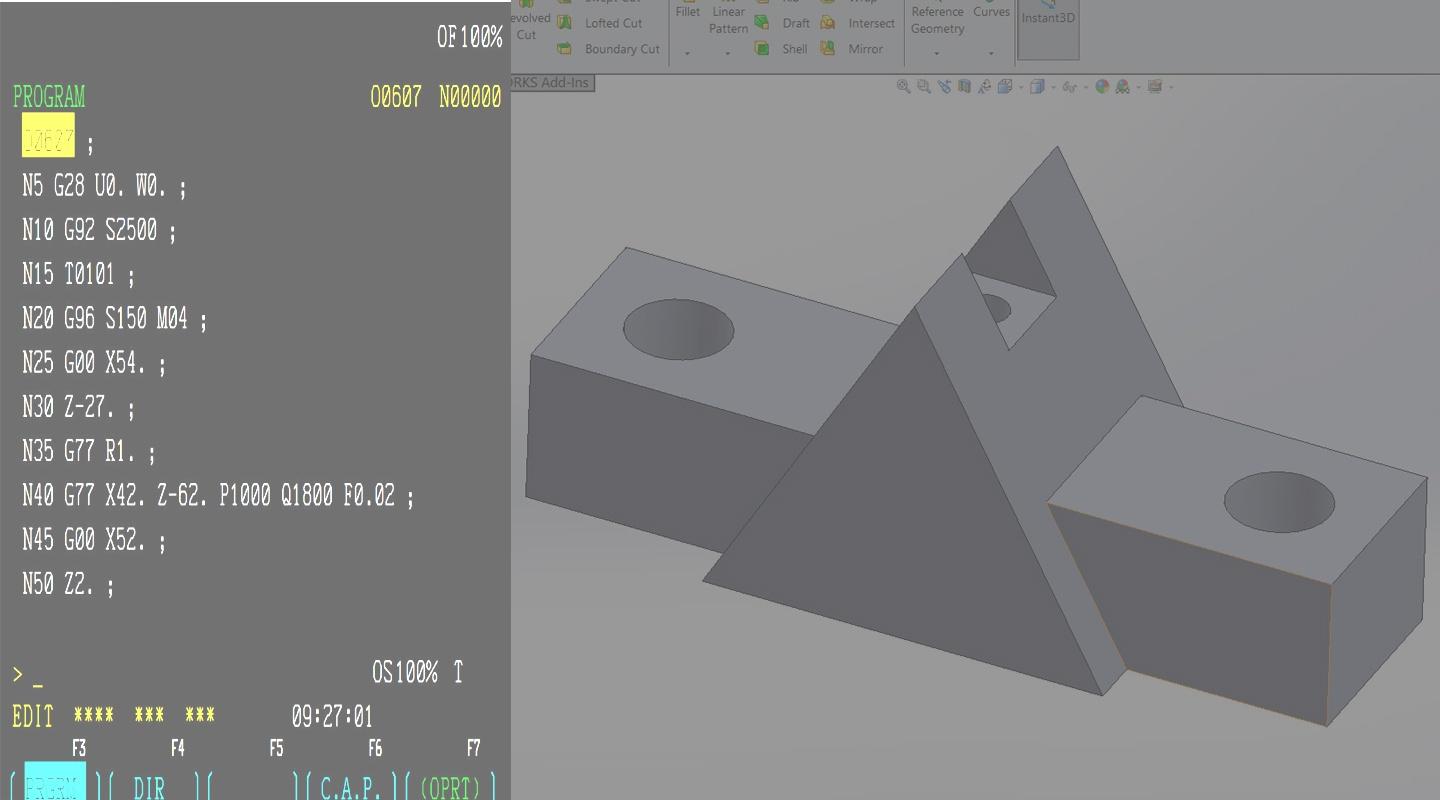Click the Edit Appearance color ball icon
The height and width of the screenshot is (800, 1440).
[1102, 87]
